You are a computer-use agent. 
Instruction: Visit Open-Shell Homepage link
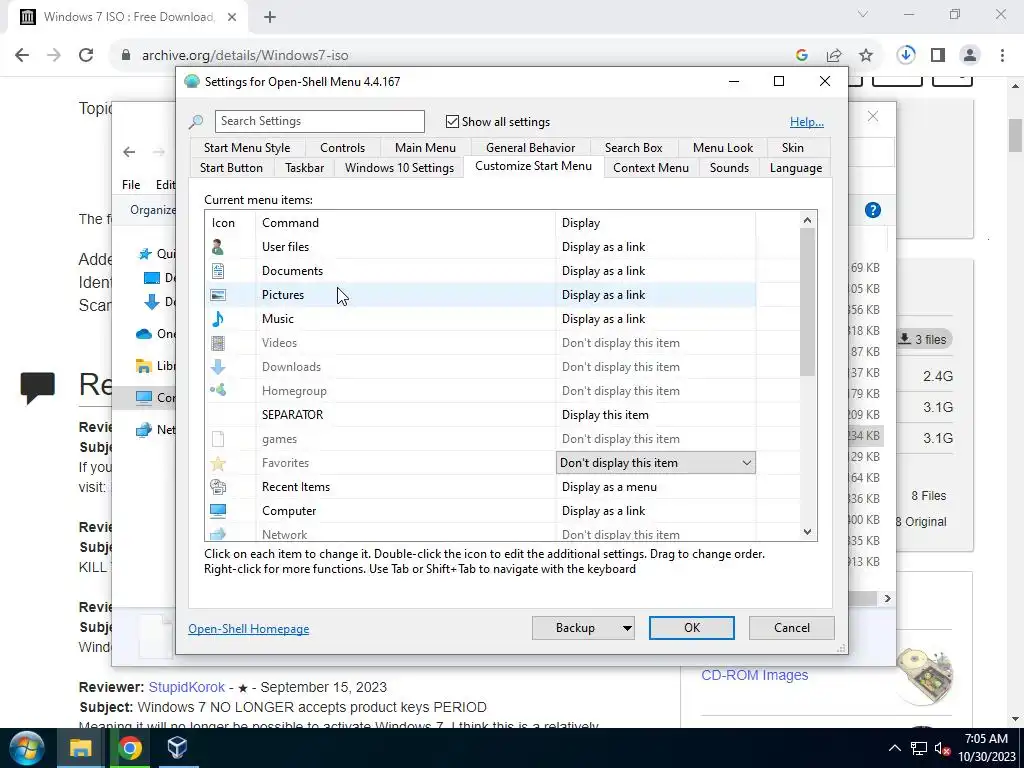tap(249, 629)
